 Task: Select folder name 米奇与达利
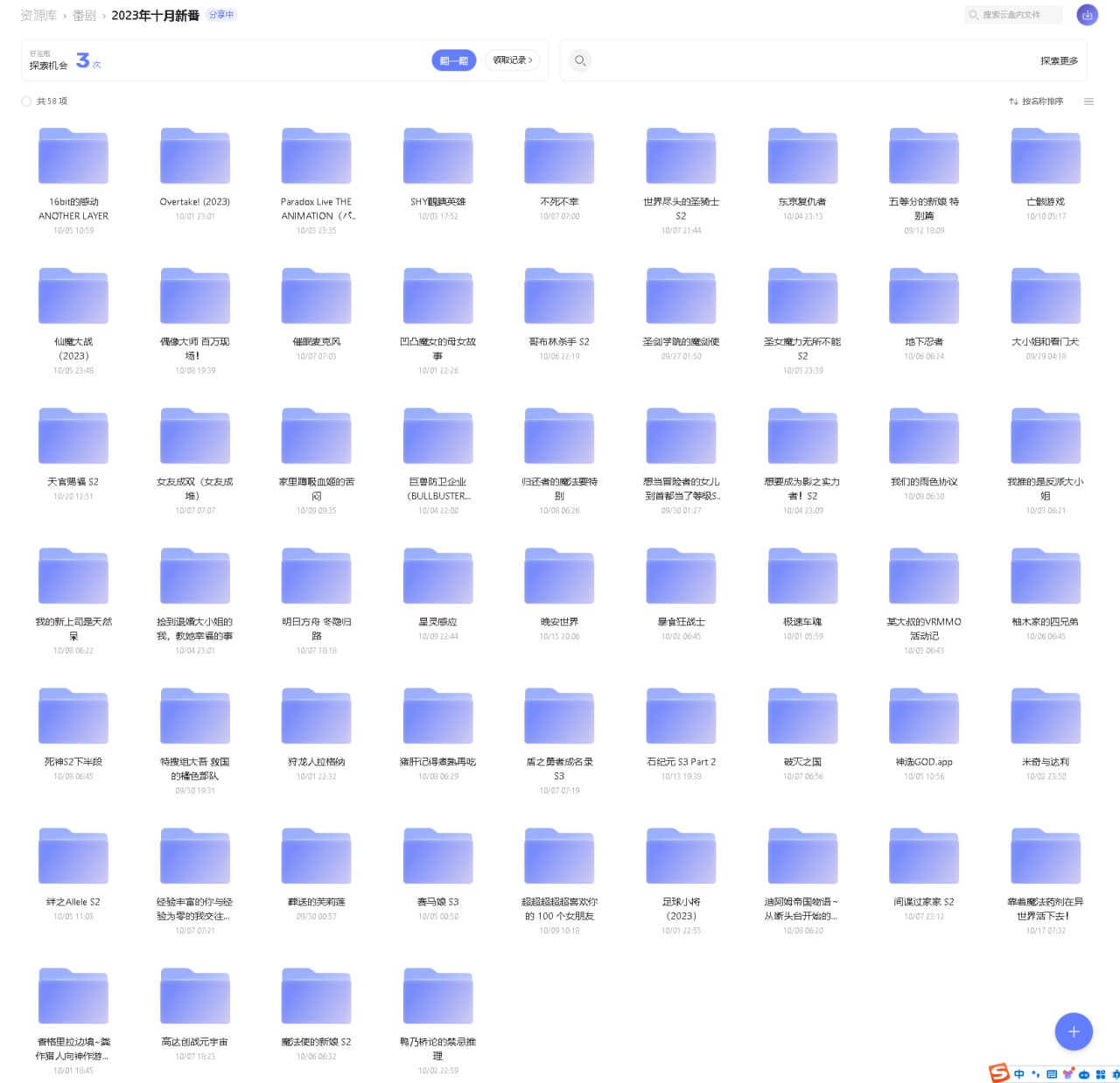point(1046,762)
